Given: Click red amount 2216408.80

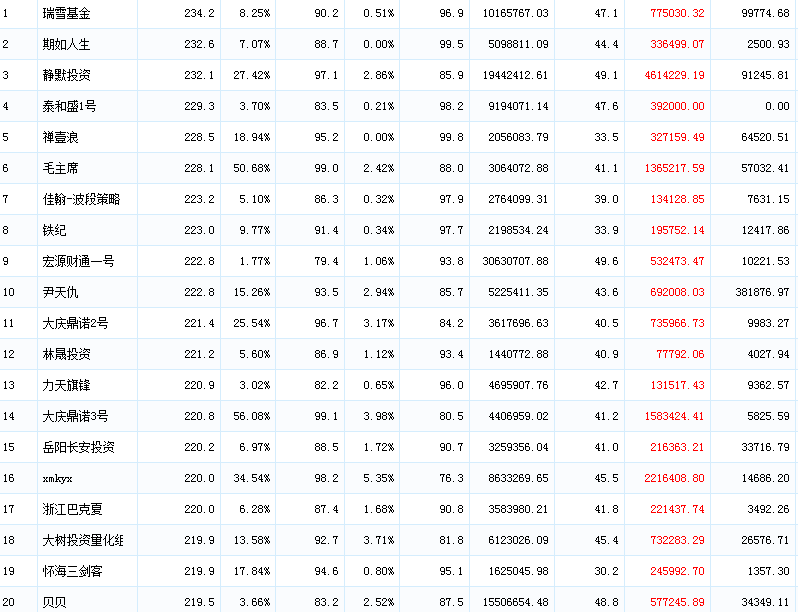Looking at the screenshot, I should click(674, 479).
